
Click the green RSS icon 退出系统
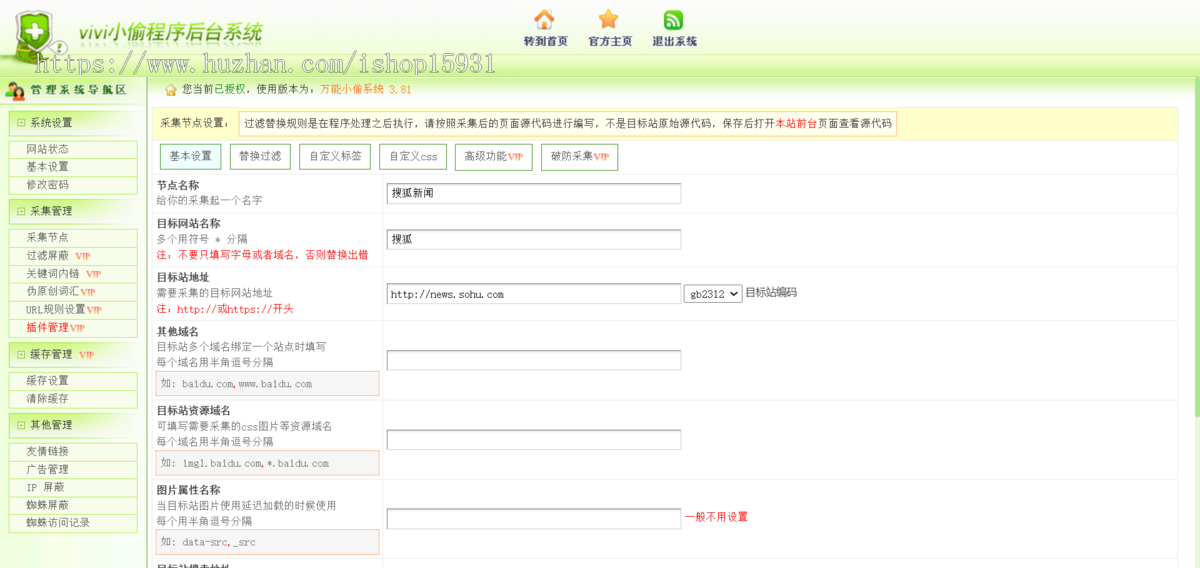[x=674, y=20]
